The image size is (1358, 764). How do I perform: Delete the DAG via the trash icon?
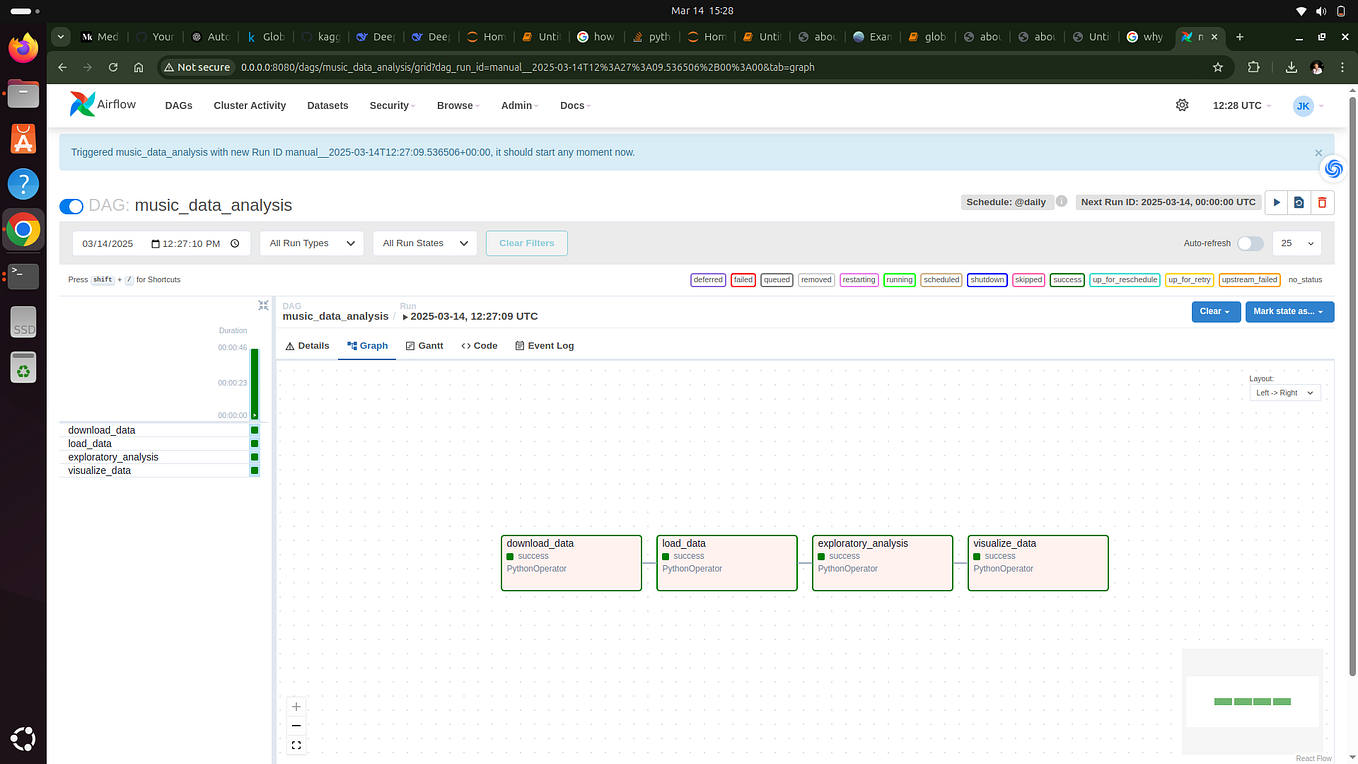click(1322, 201)
